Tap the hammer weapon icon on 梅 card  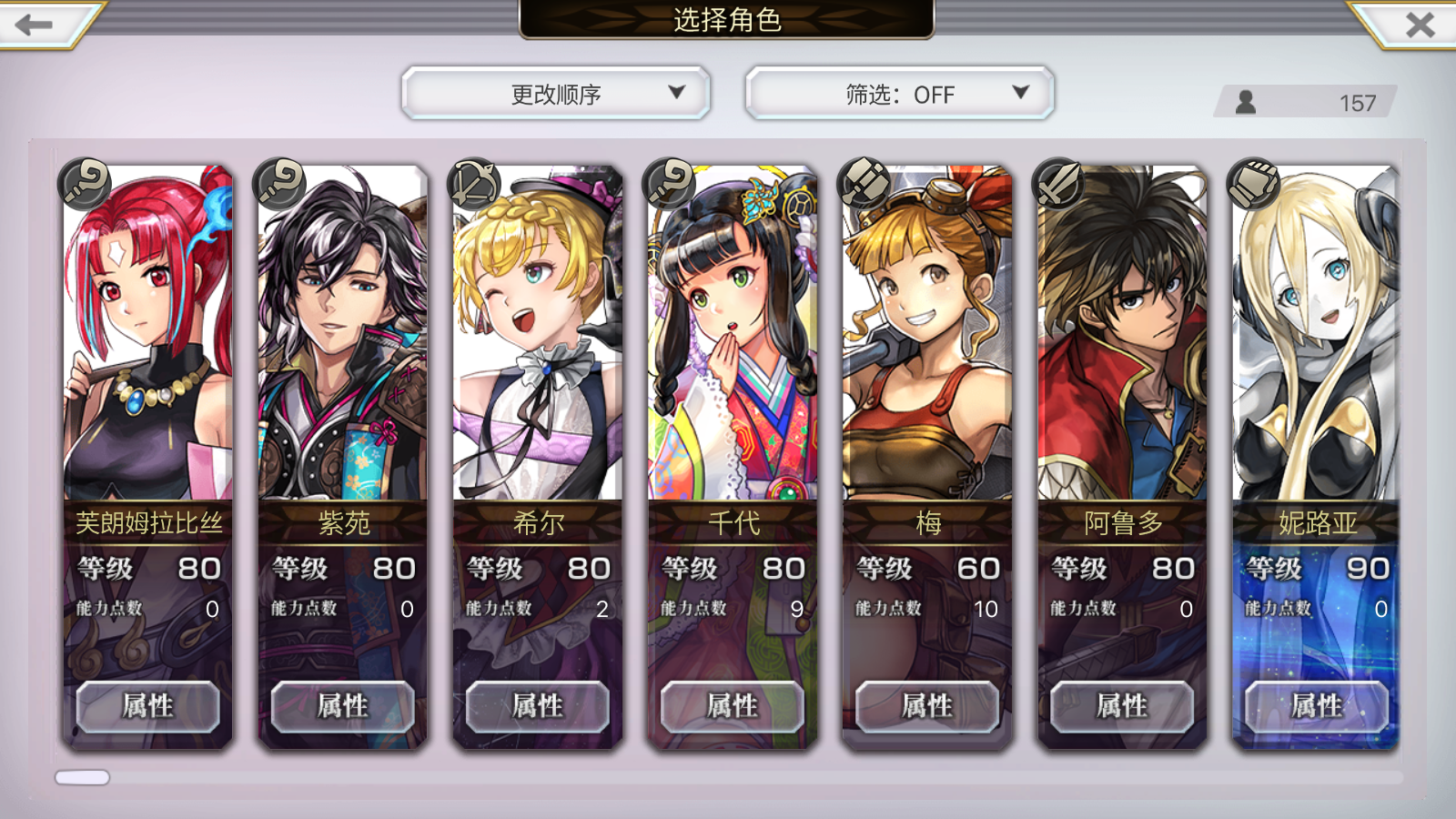864,184
